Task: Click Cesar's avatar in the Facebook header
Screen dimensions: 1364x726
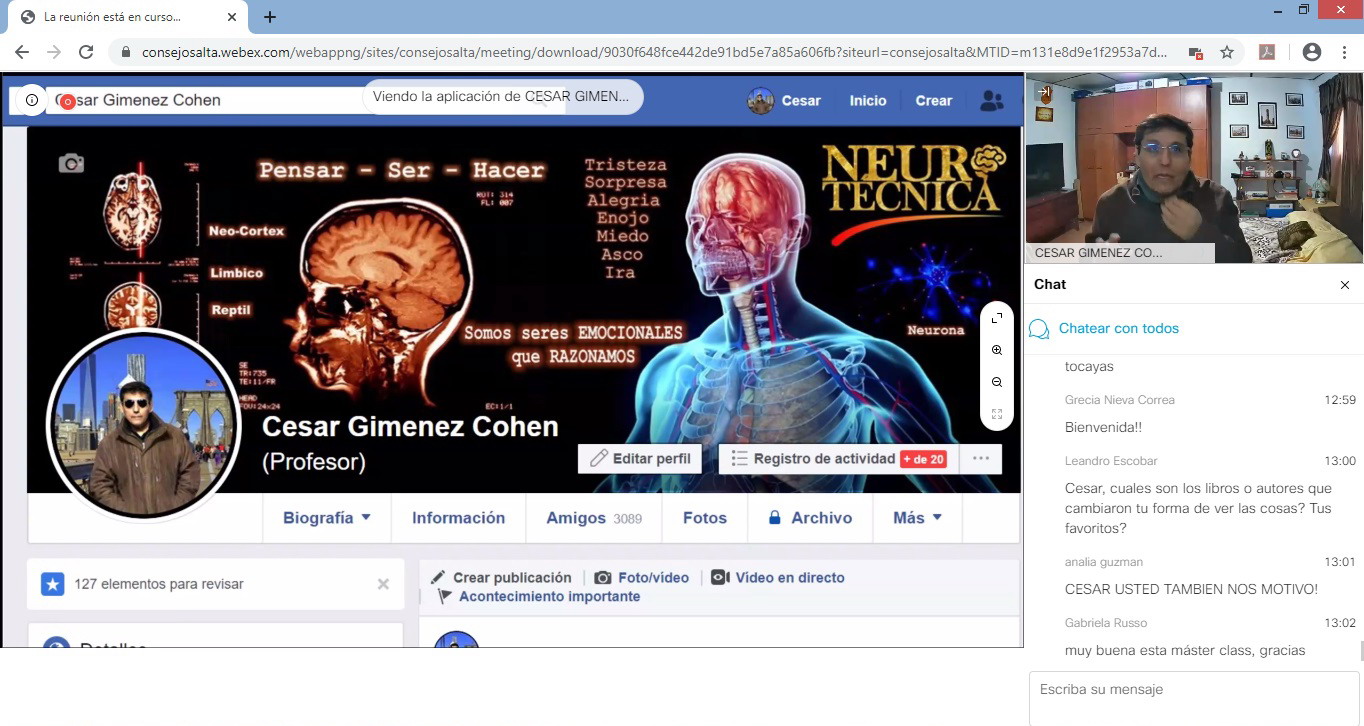Action: [760, 100]
